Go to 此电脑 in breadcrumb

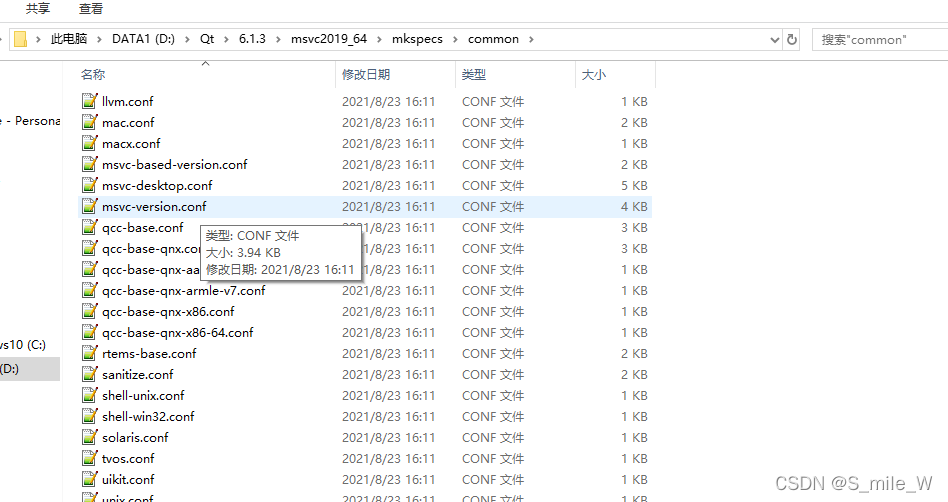(x=69, y=39)
